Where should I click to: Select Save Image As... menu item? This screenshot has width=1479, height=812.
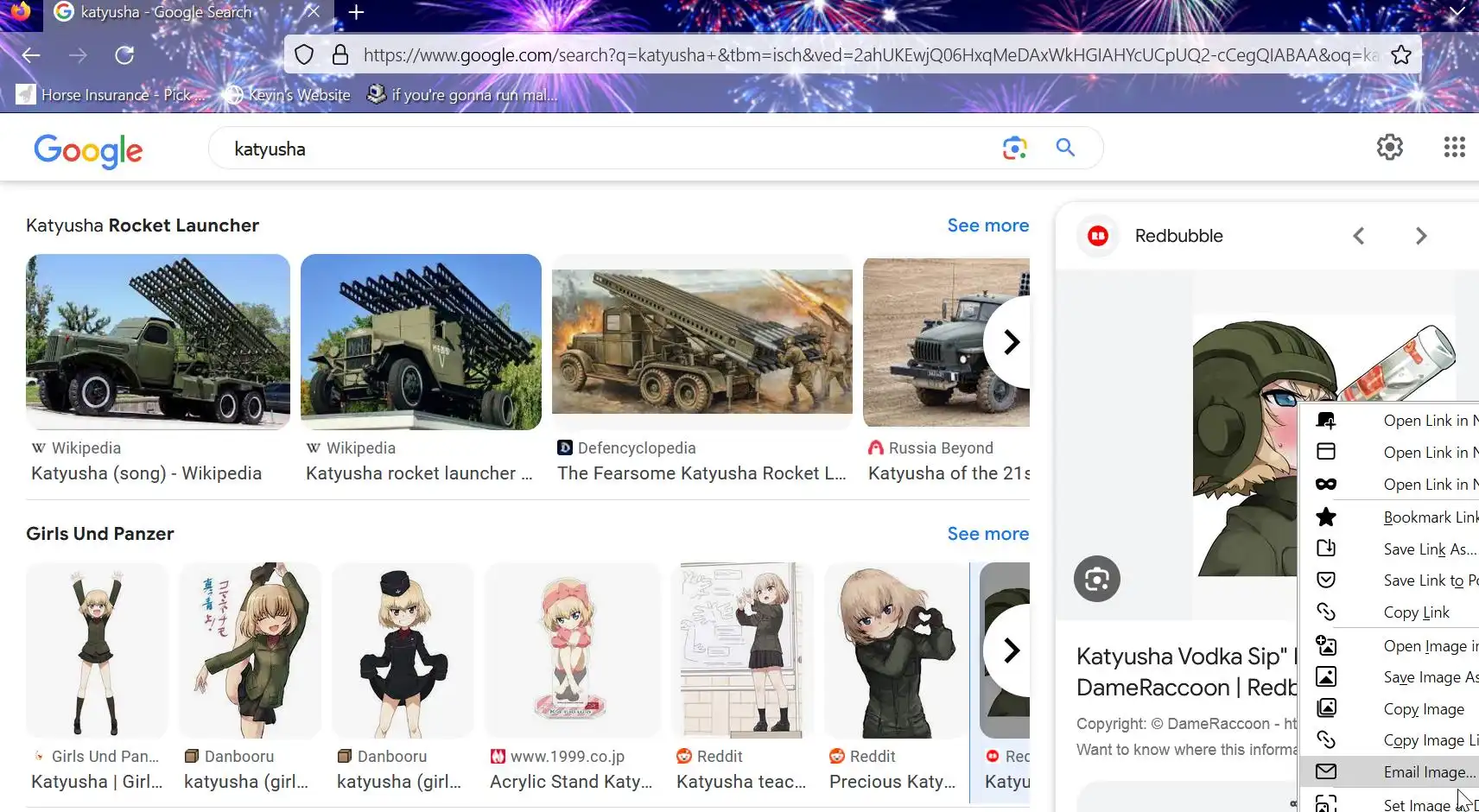pos(1389,677)
